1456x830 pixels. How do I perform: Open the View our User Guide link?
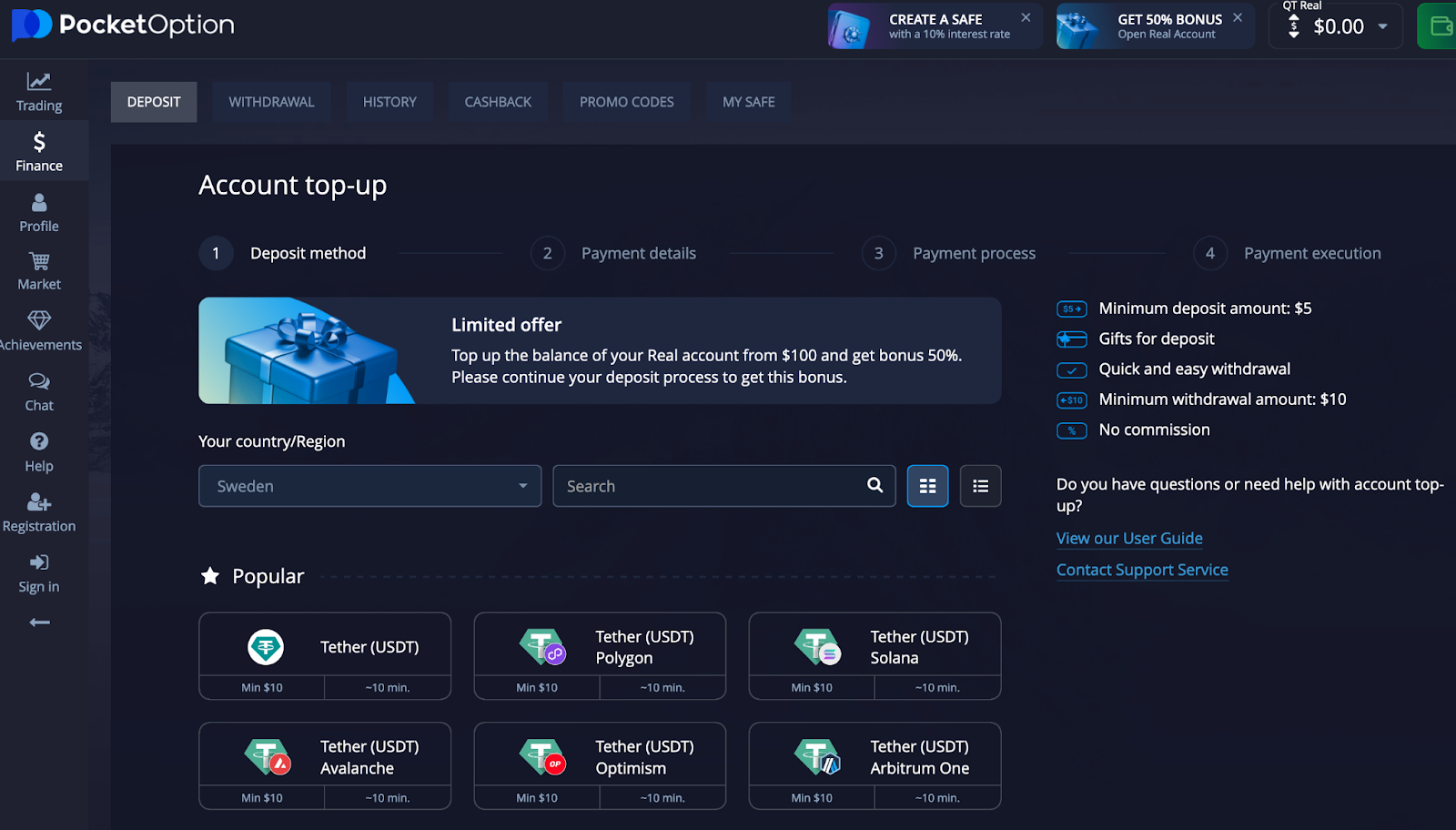click(1129, 538)
